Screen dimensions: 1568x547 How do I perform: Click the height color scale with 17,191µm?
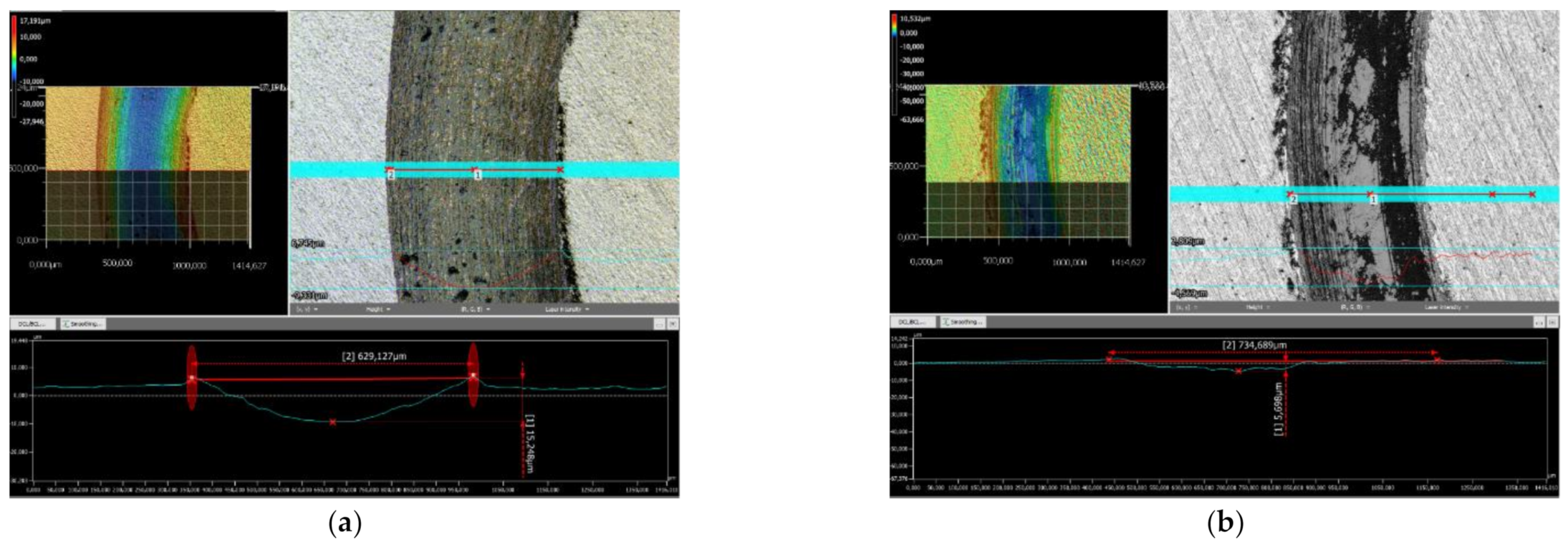coord(13,66)
